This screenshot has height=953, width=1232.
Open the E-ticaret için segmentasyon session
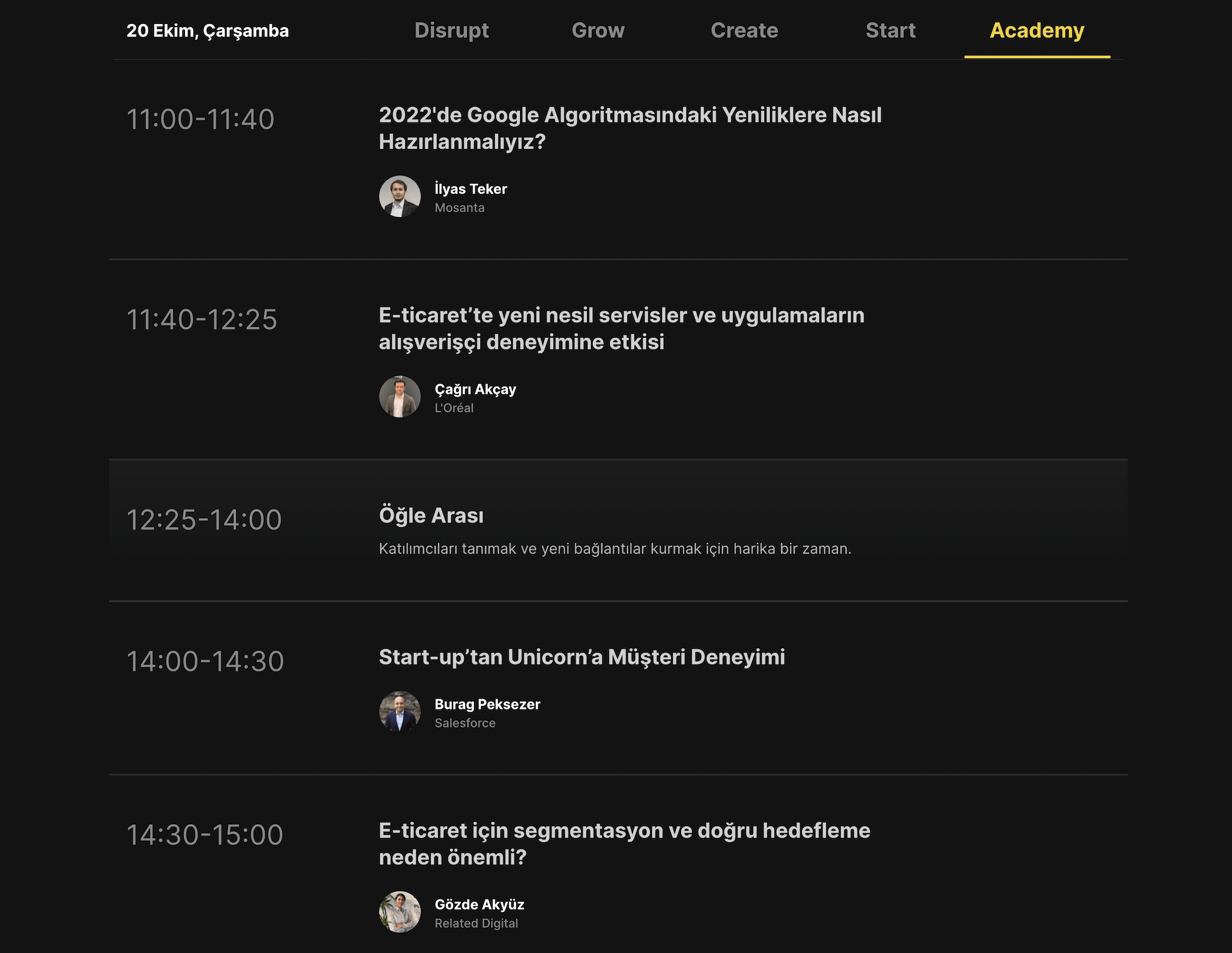click(x=624, y=844)
